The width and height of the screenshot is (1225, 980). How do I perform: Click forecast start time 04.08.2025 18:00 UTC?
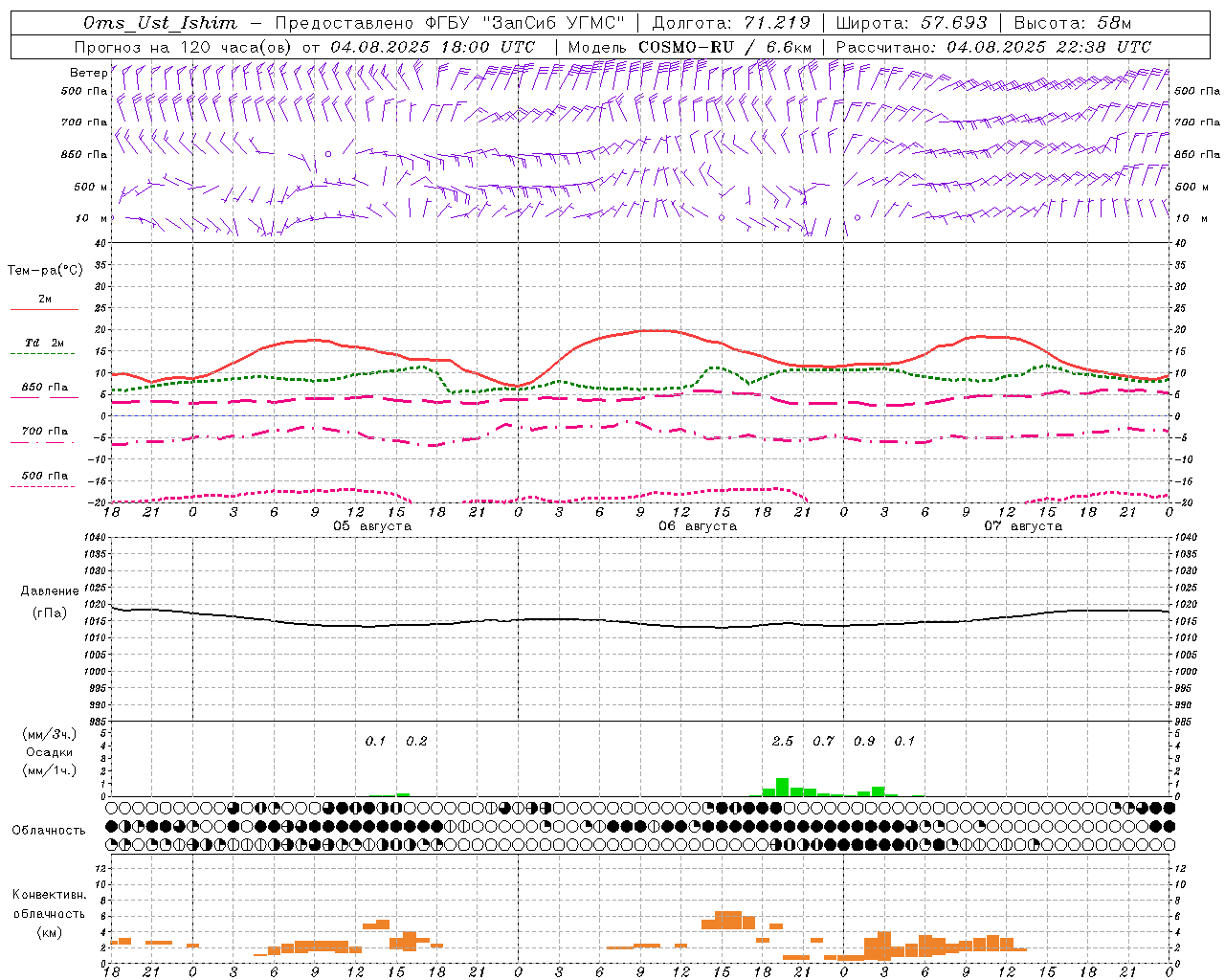pyautogui.click(x=433, y=47)
